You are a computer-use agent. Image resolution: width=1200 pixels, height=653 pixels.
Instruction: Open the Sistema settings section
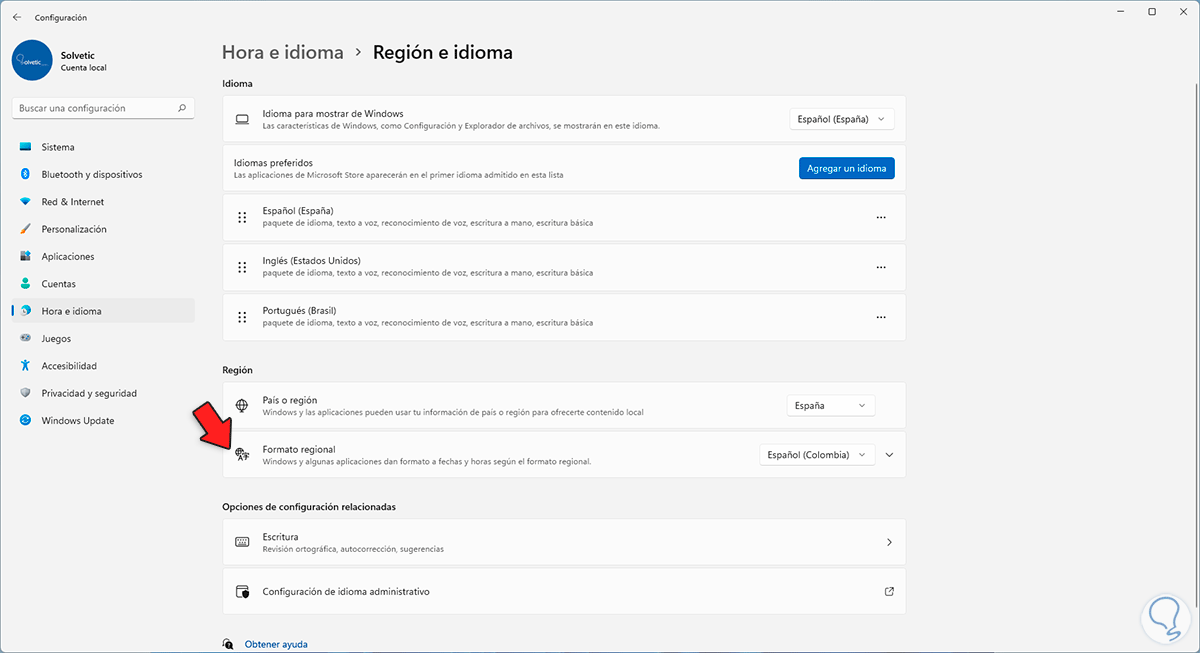58,147
